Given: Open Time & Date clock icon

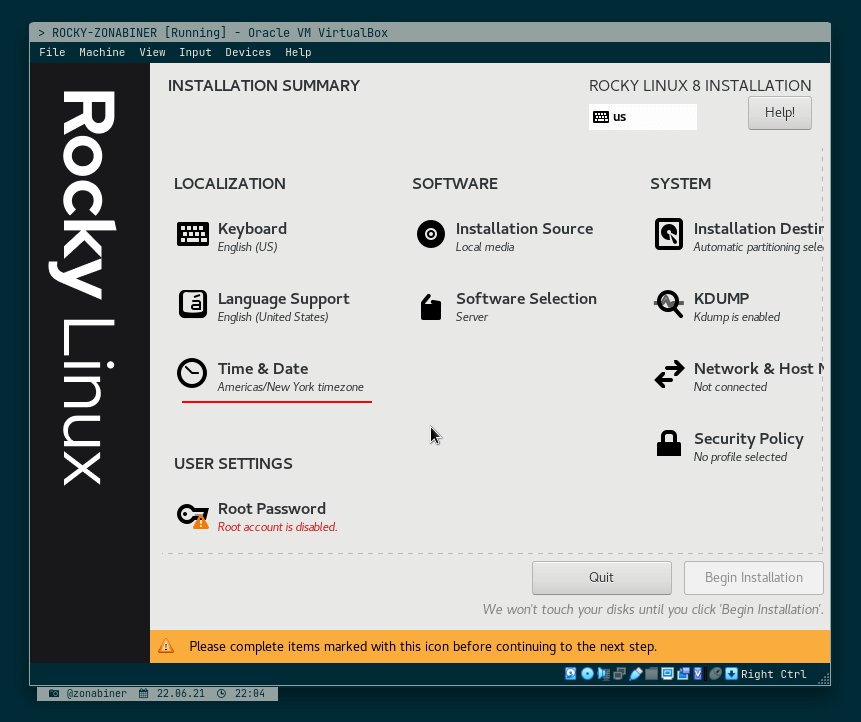Looking at the screenshot, I should click(192, 373).
